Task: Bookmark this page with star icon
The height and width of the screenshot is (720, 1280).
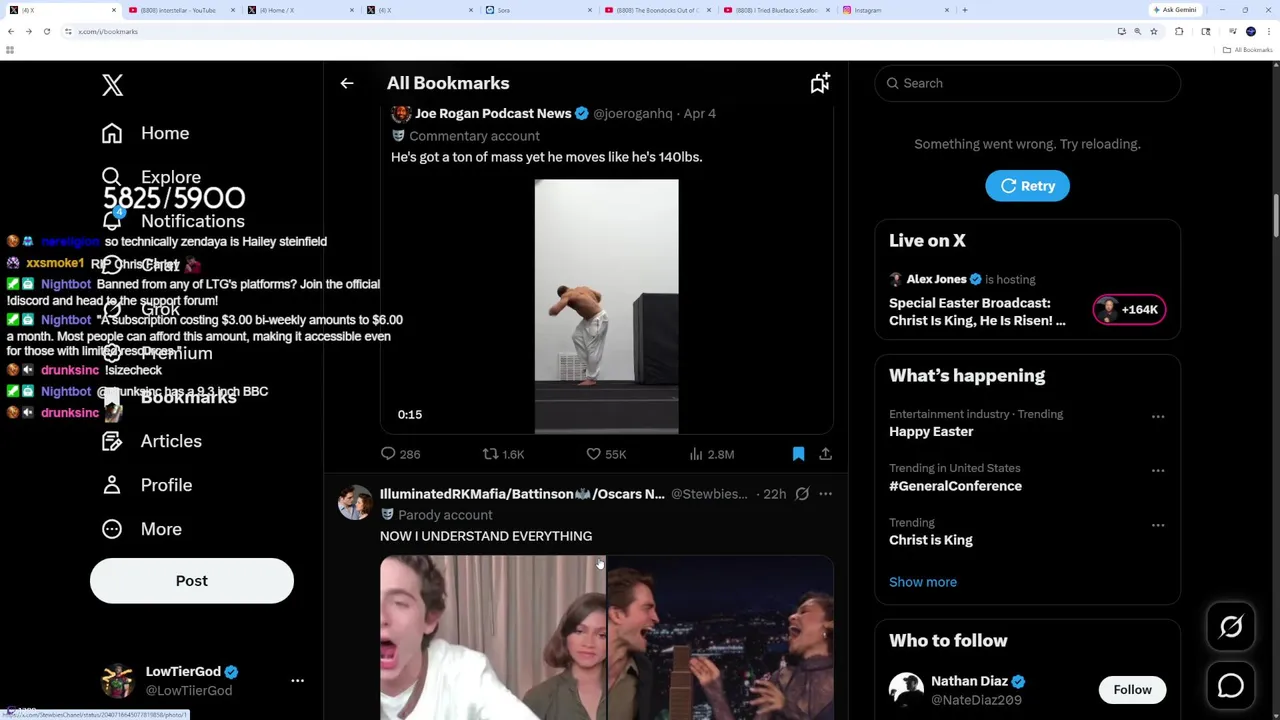Action: tap(1153, 32)
